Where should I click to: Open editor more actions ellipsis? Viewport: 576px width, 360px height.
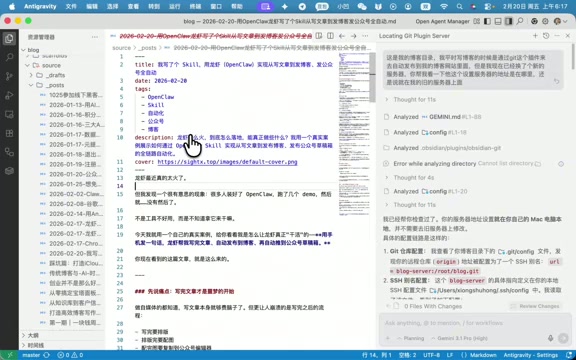(x=365, y=36)
